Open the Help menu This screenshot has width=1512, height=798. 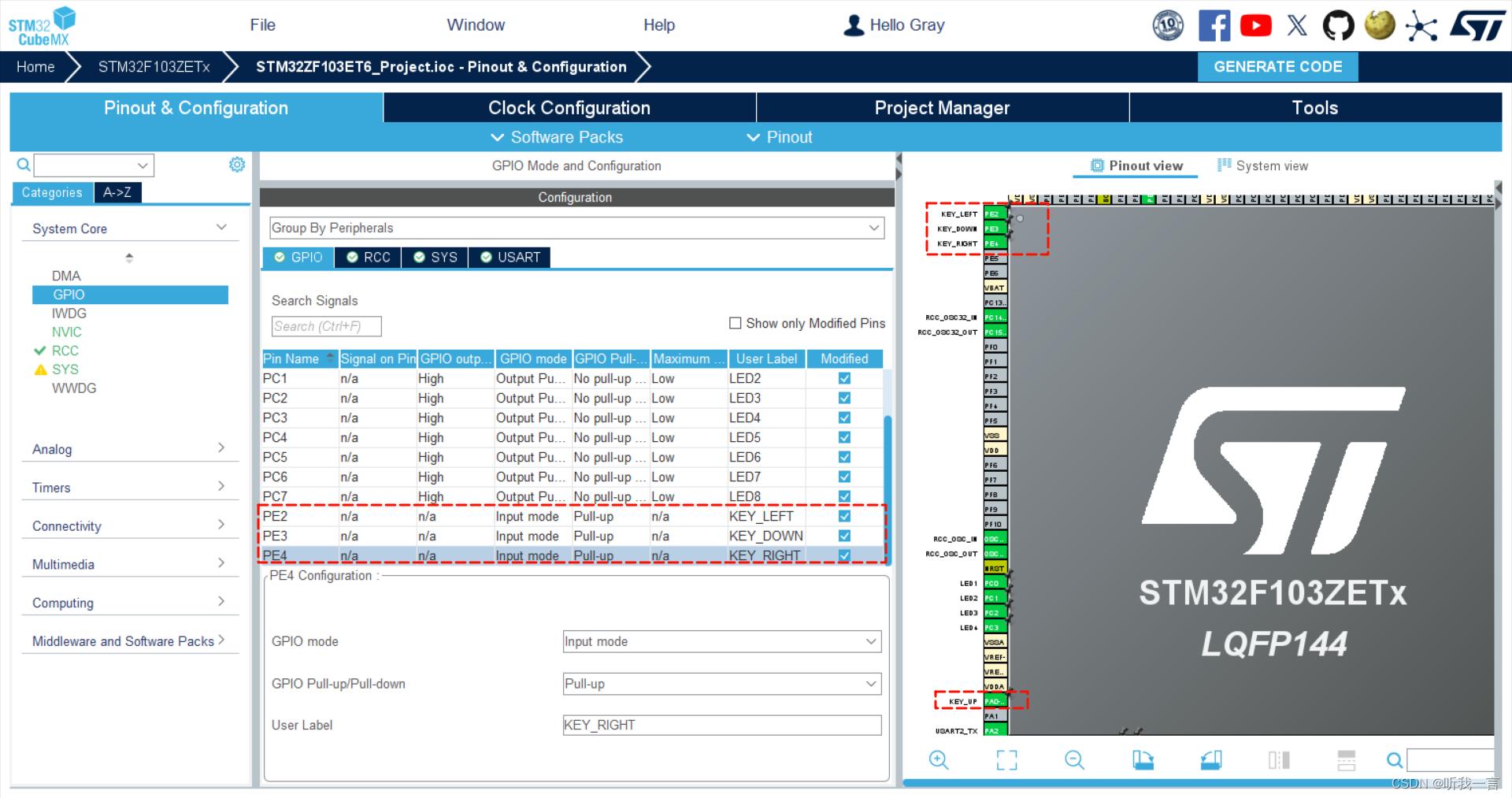click(659, 25)
